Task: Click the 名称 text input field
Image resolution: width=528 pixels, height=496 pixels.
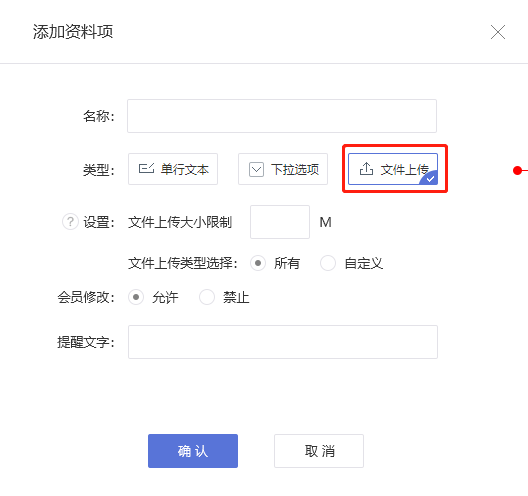Action: [x=282, y=116]
